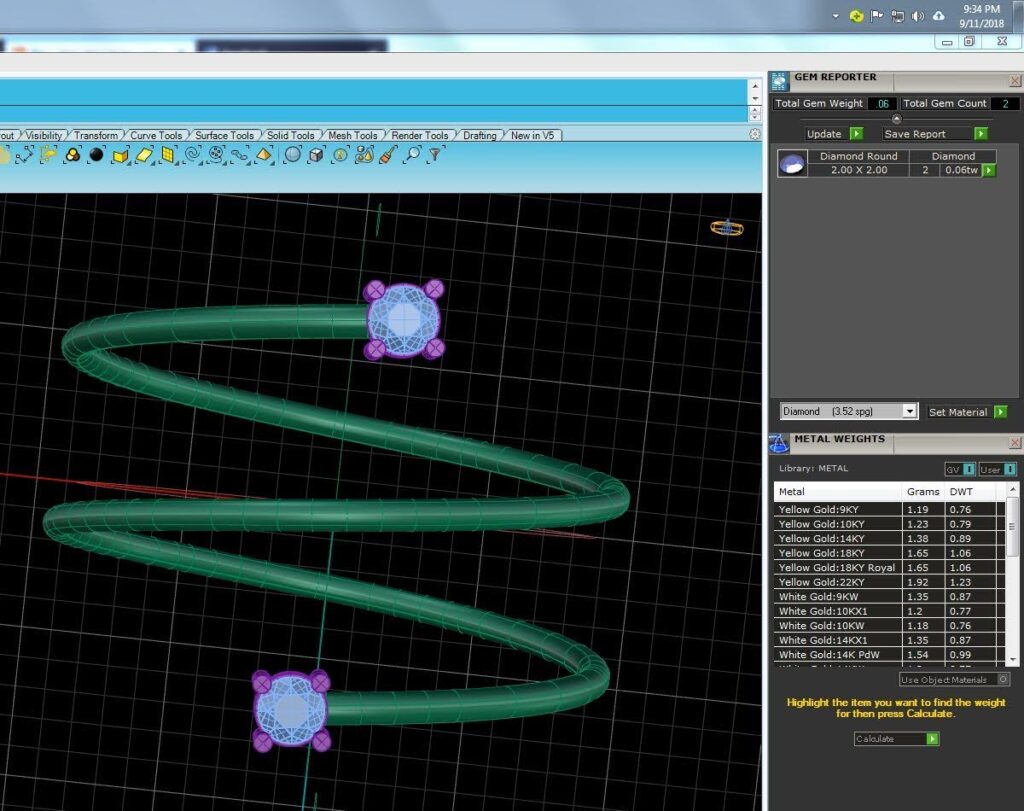Click the globe sphere toolbar icon
The image size is (1024, 811).
click(293, 155)
